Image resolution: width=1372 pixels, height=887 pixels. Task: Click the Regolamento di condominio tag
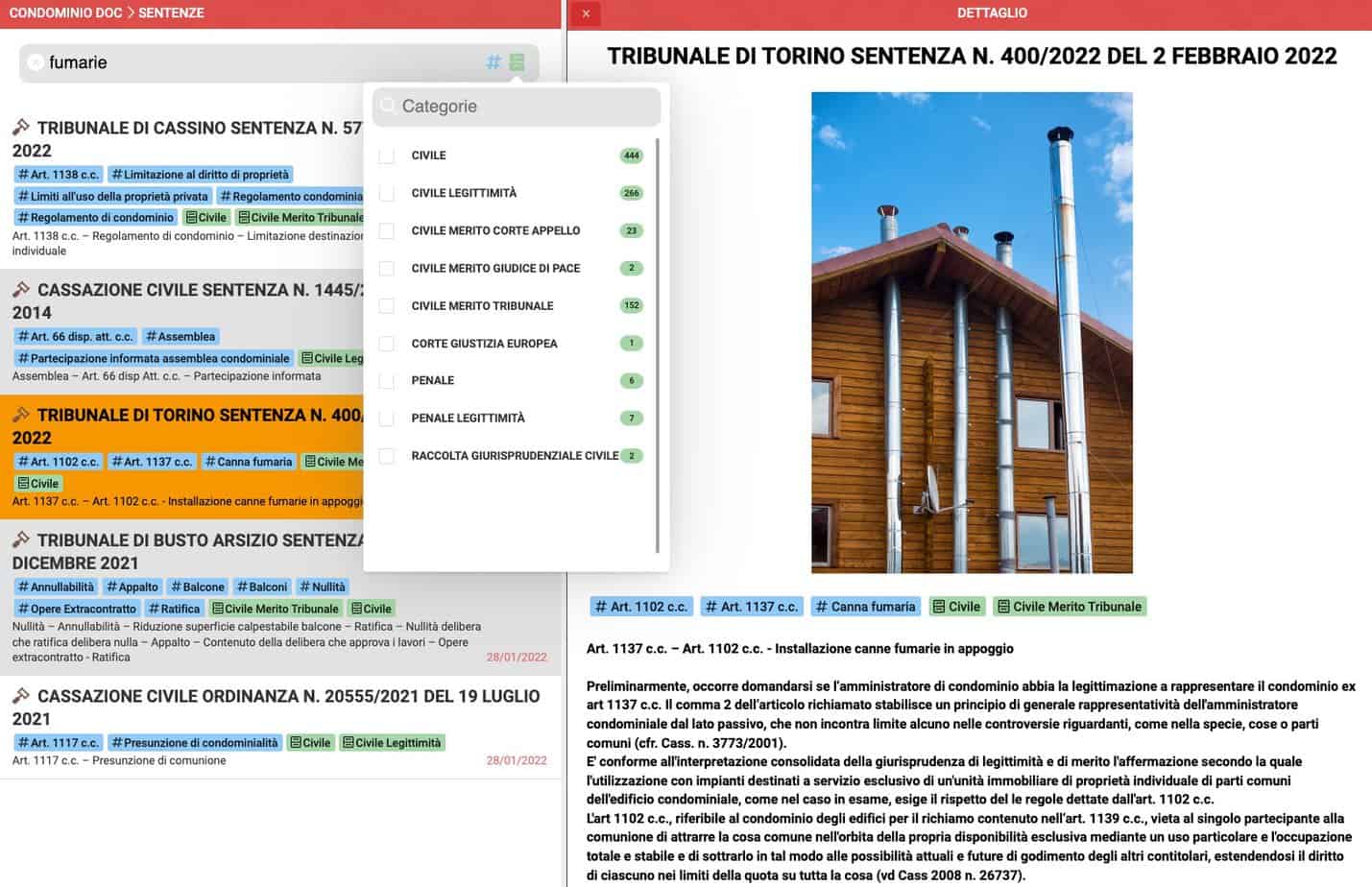(95, 218)
